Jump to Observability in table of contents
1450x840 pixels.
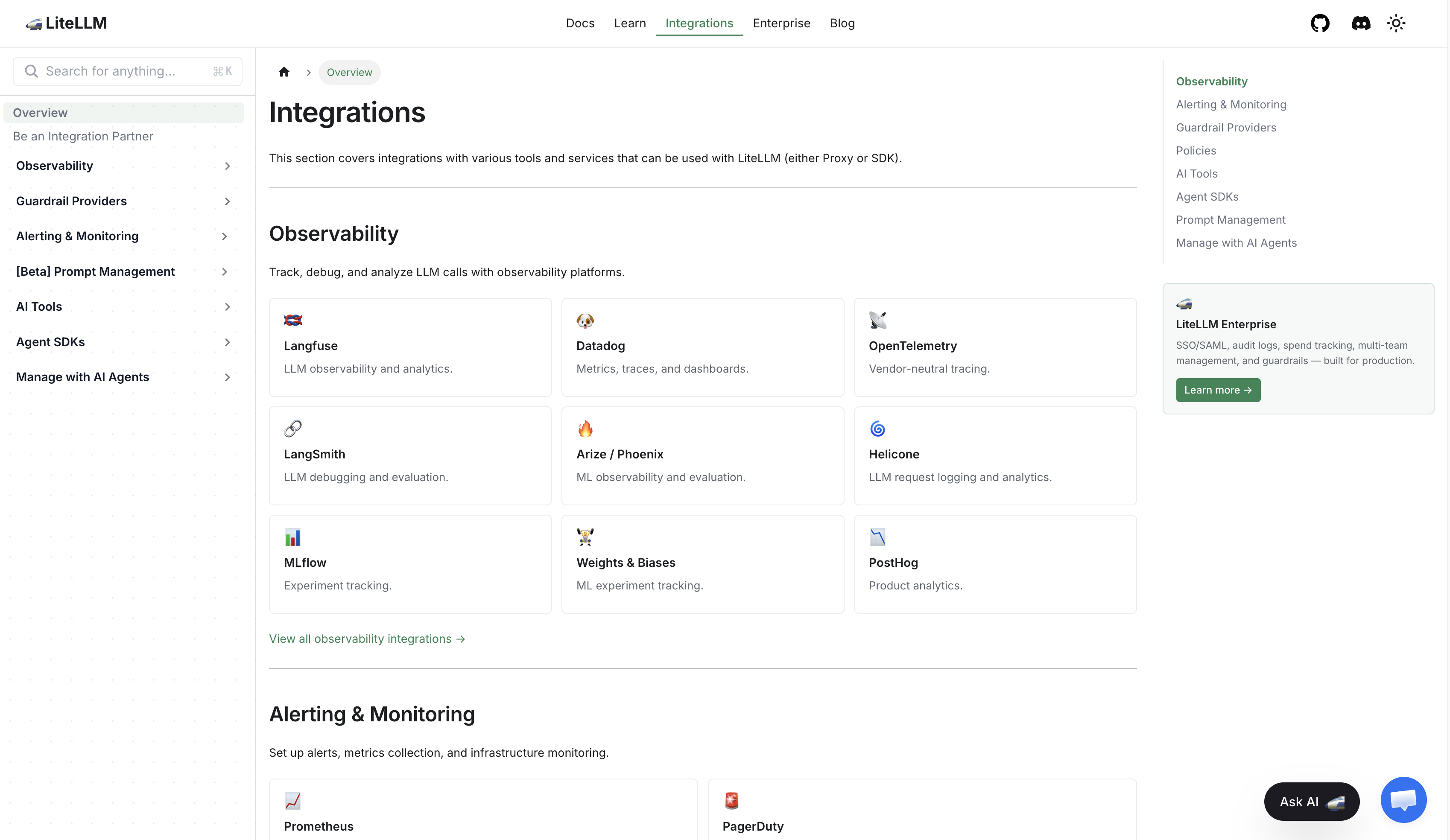1211,82
